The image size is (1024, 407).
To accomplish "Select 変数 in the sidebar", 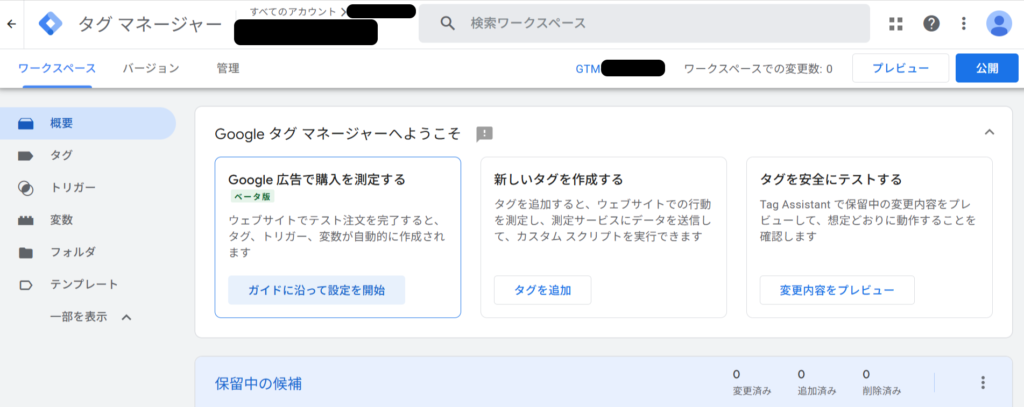I will (x=88, y=221).
